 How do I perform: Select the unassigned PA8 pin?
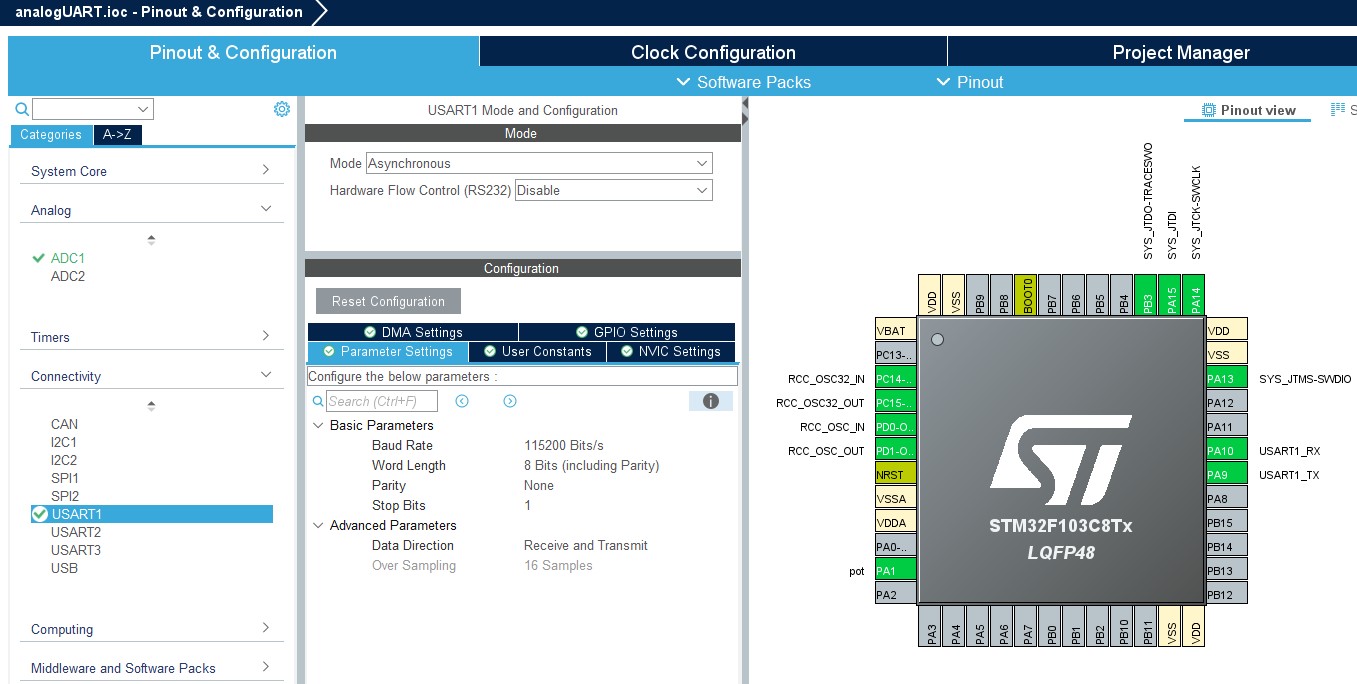coord(1227,498)
